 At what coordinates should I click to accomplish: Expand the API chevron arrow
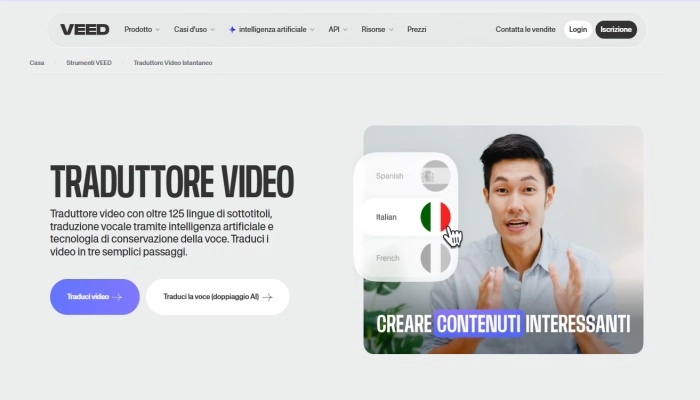click(345, 30)
